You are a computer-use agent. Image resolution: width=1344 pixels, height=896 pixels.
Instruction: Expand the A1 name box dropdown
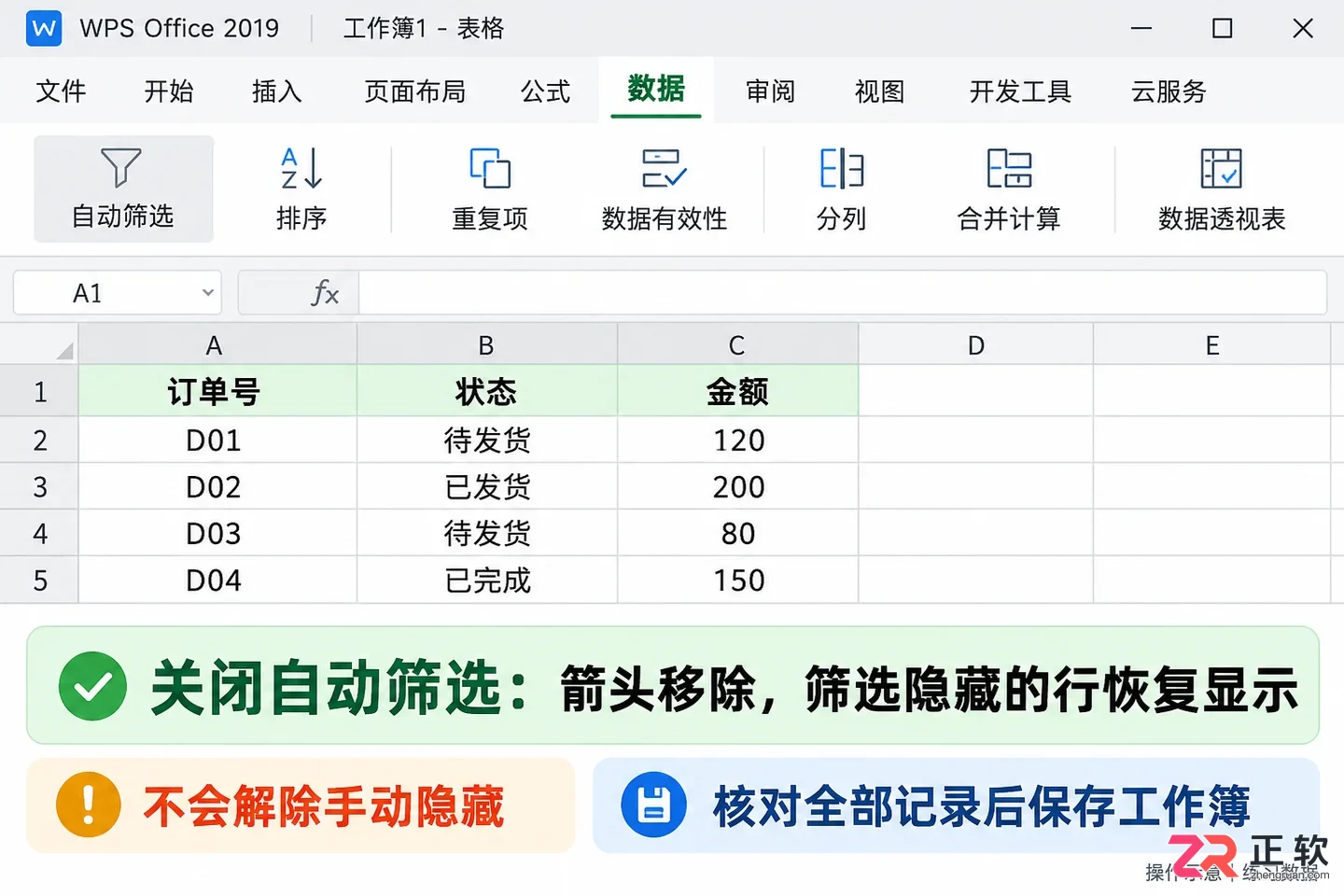click(x=207, y=293)
